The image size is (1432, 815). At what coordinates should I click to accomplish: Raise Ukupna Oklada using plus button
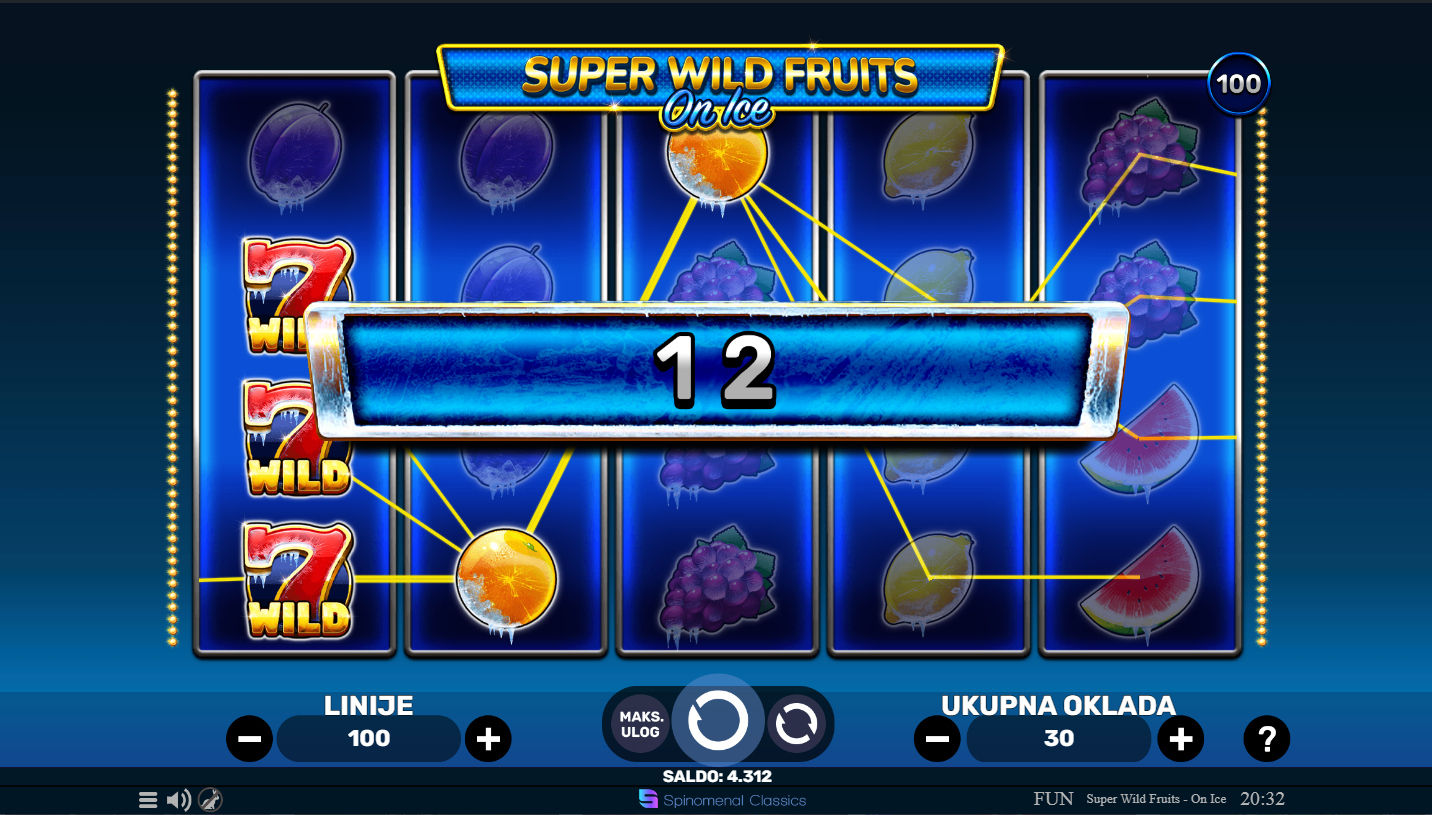pos(1181,739)
